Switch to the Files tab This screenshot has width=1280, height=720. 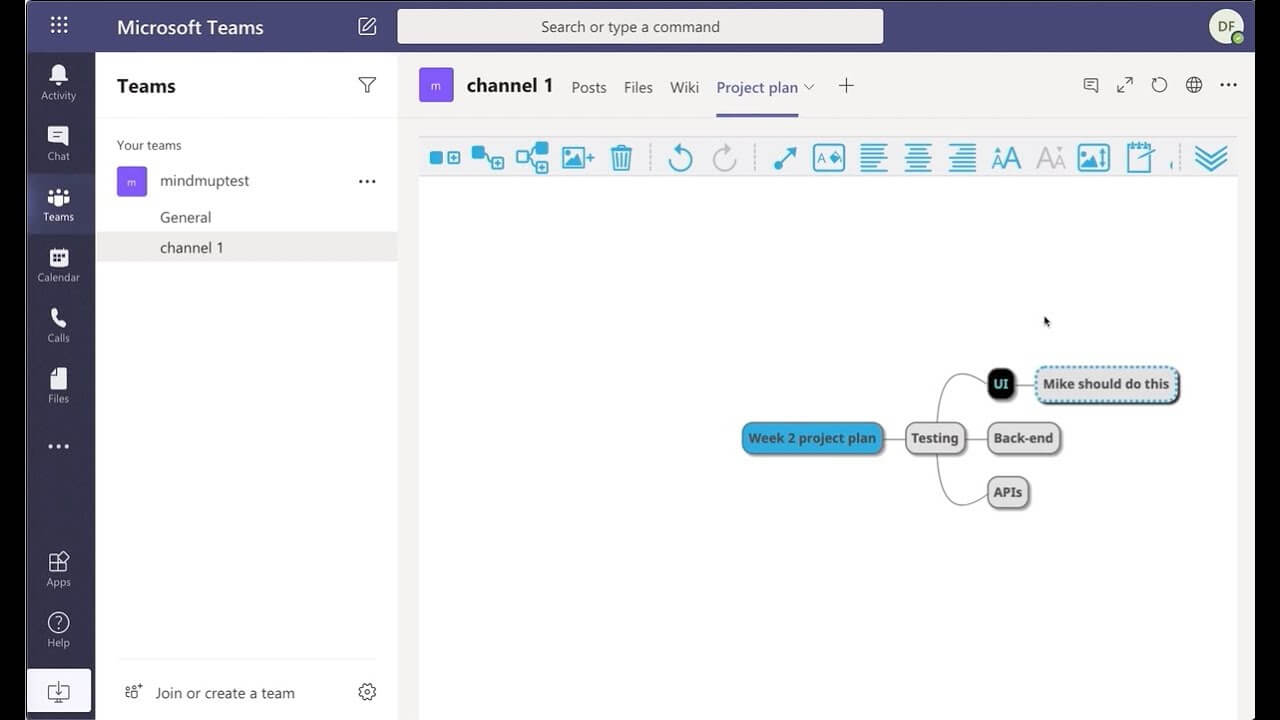(x=638, y=87)
